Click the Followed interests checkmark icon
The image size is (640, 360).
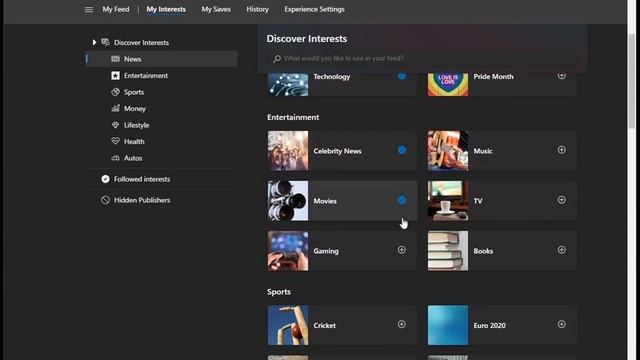(105, 179)
